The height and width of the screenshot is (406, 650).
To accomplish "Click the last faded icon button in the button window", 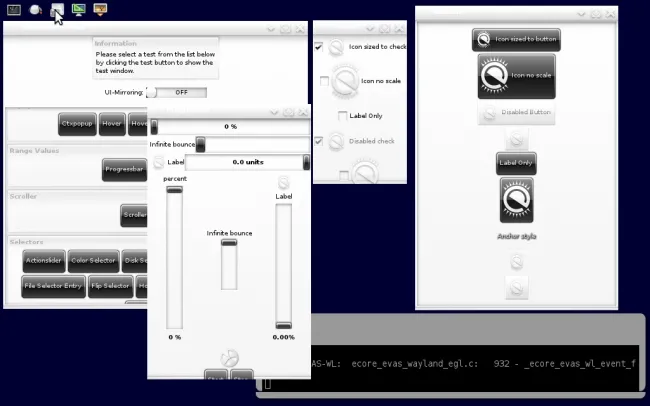I will [x=517, y=288].
